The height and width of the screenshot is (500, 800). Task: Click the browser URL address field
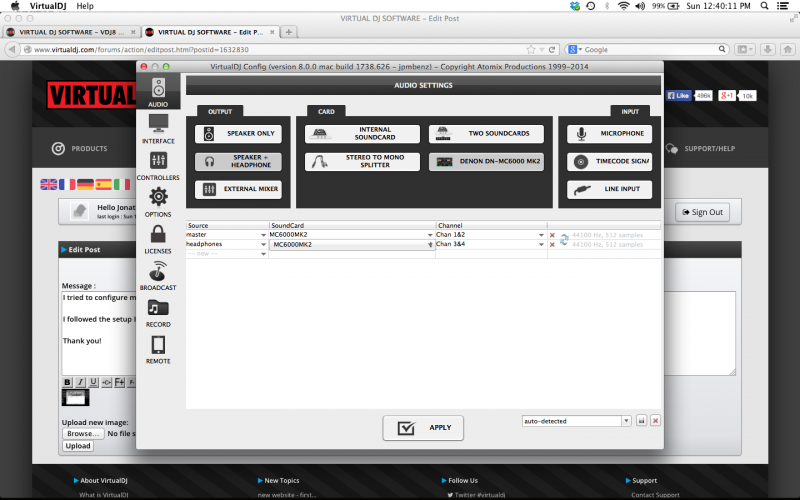[x=280, y=49]
